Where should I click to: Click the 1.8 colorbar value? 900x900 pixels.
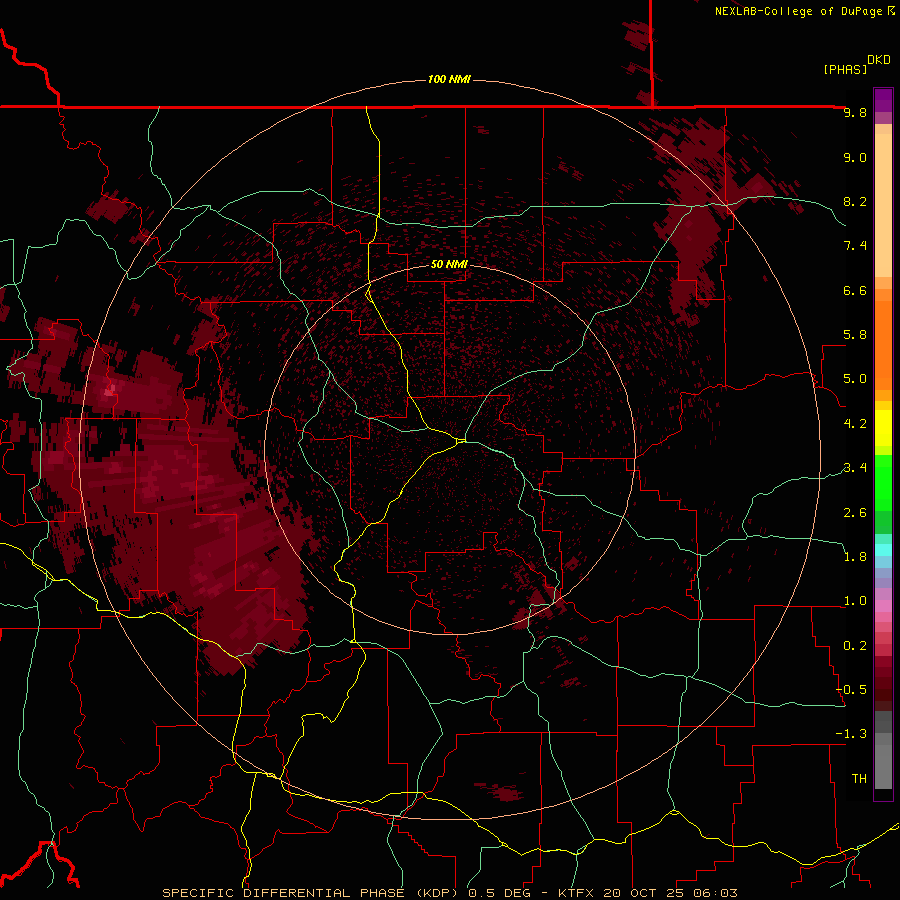(x=855, y=557)
